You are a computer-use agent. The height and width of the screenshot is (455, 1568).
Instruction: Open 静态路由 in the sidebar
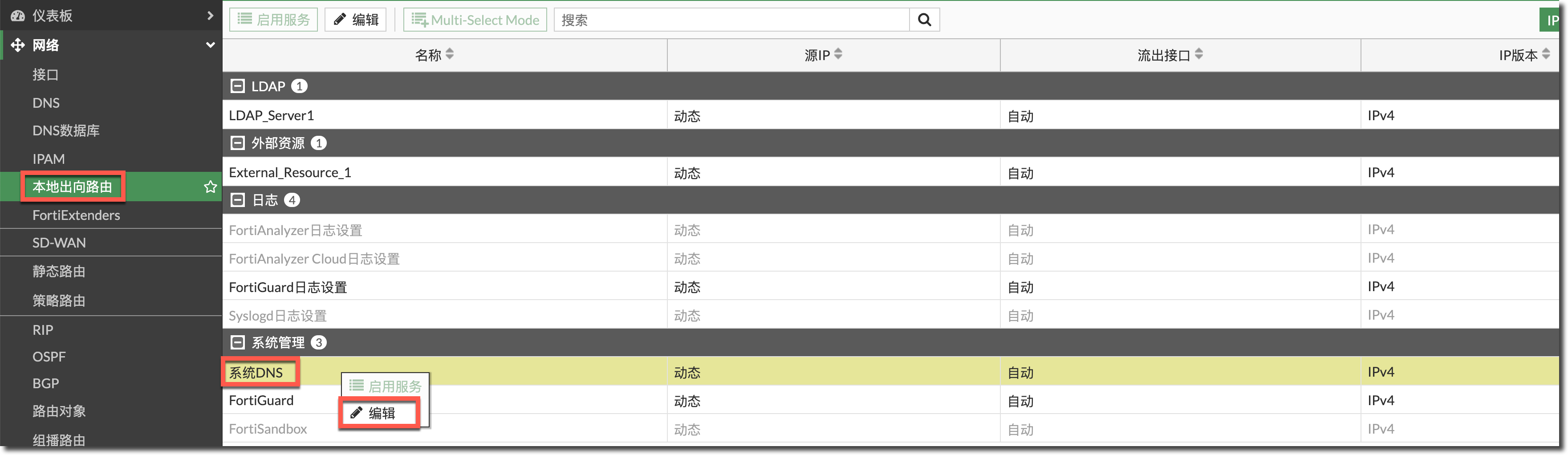coord(59,272)
